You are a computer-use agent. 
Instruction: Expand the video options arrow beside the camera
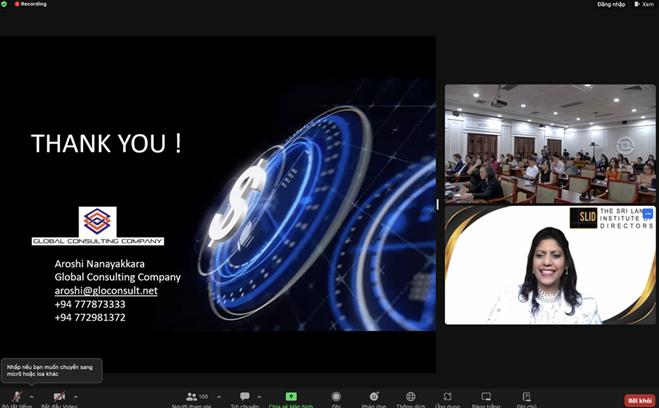(76, 396)
